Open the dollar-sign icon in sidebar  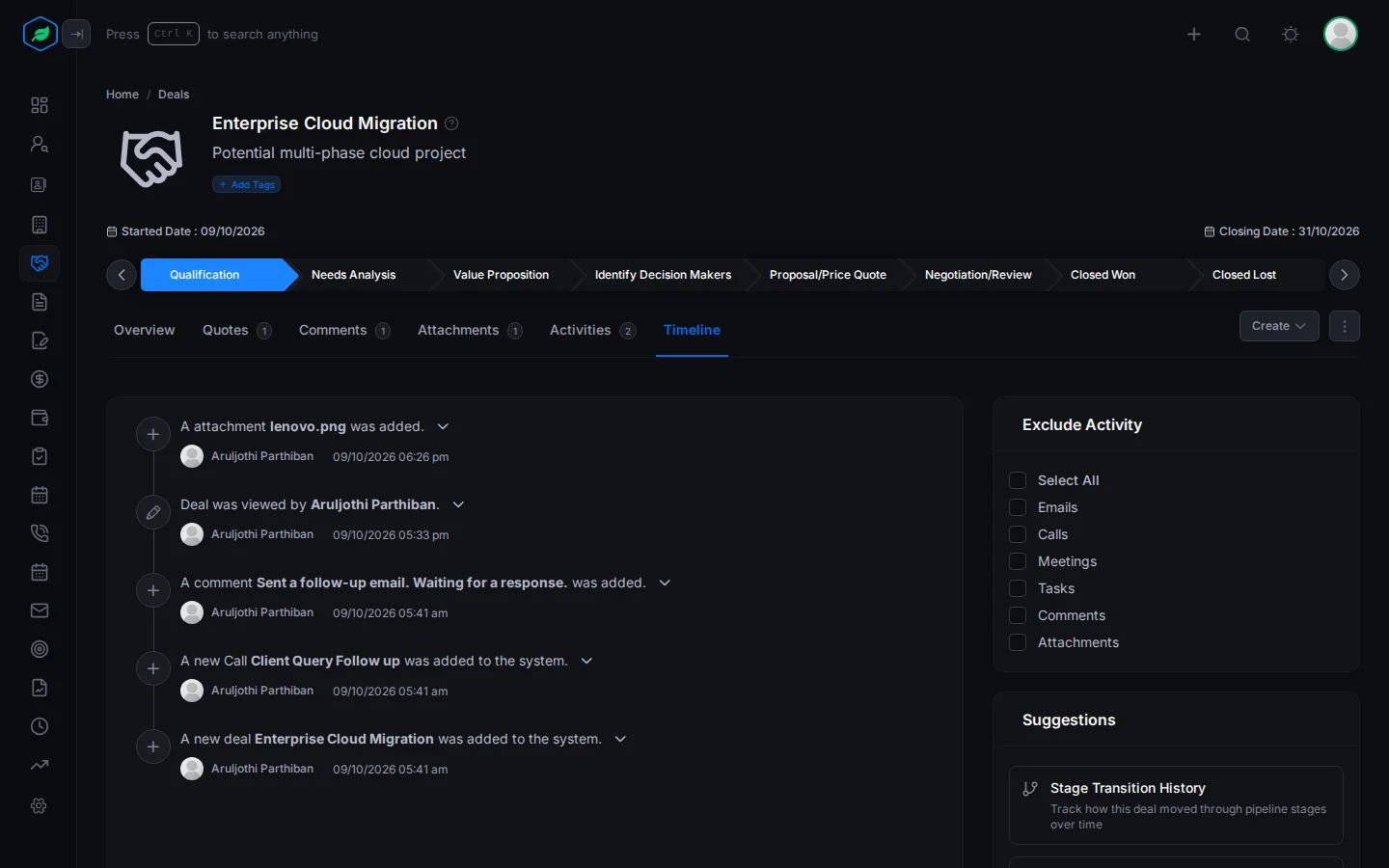(40, 379)
